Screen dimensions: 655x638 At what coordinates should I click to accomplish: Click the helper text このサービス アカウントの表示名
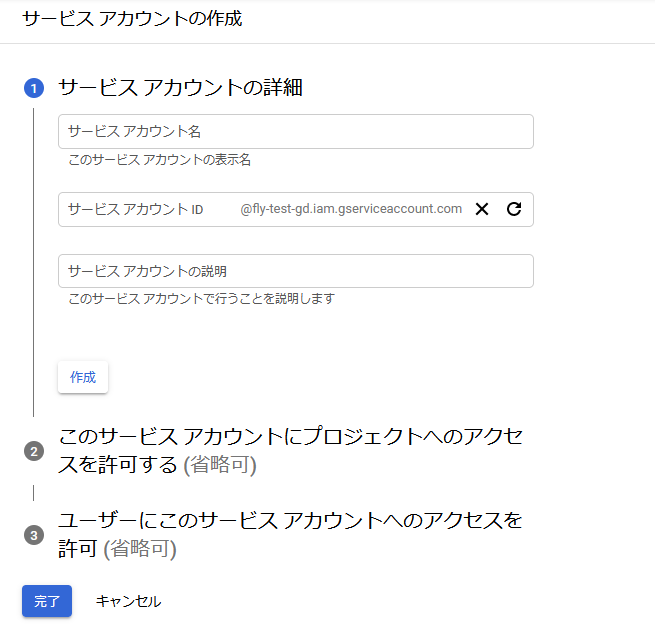160,160
